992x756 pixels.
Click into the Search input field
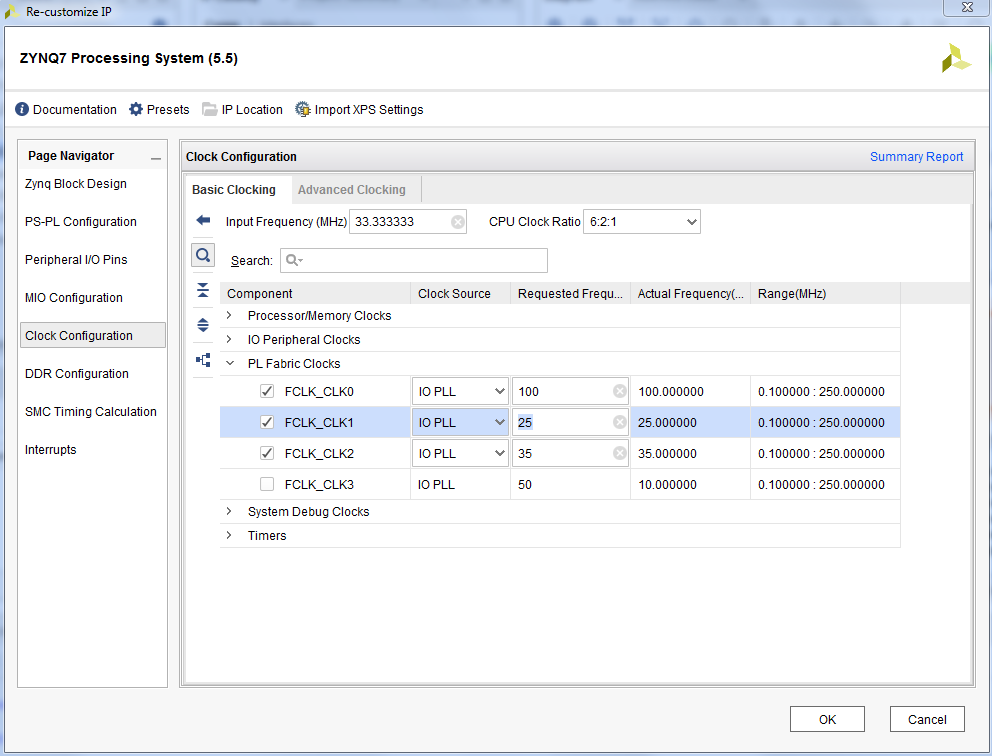pyautogui.click(x=414, y=260)
